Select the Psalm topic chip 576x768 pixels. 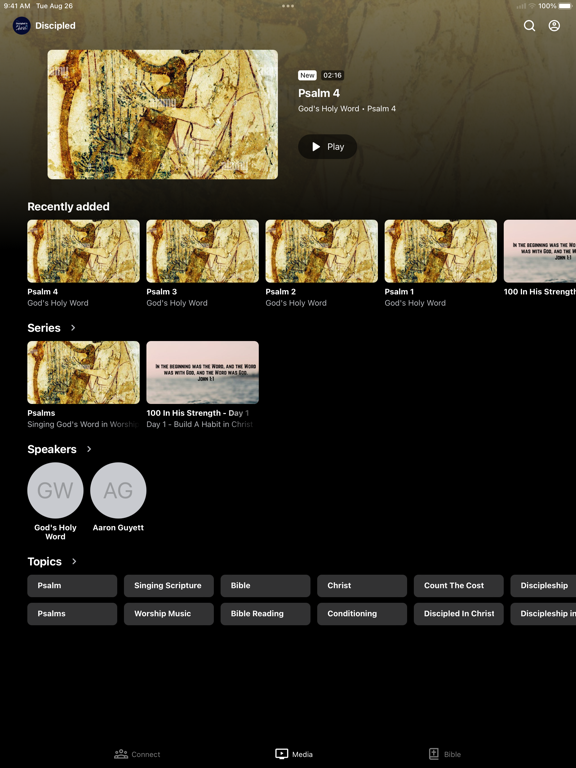click(x=72, y=586)
